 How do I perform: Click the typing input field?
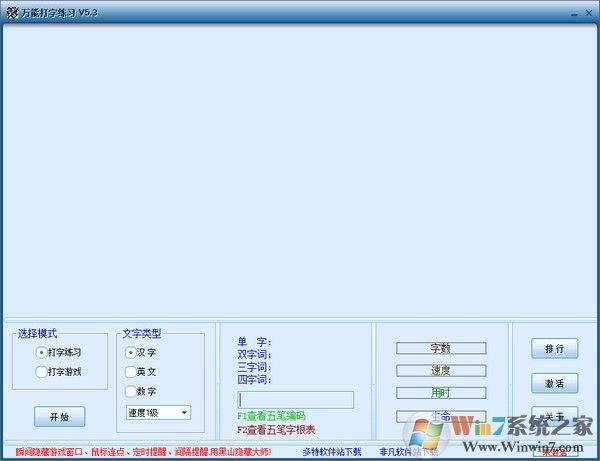295,400
